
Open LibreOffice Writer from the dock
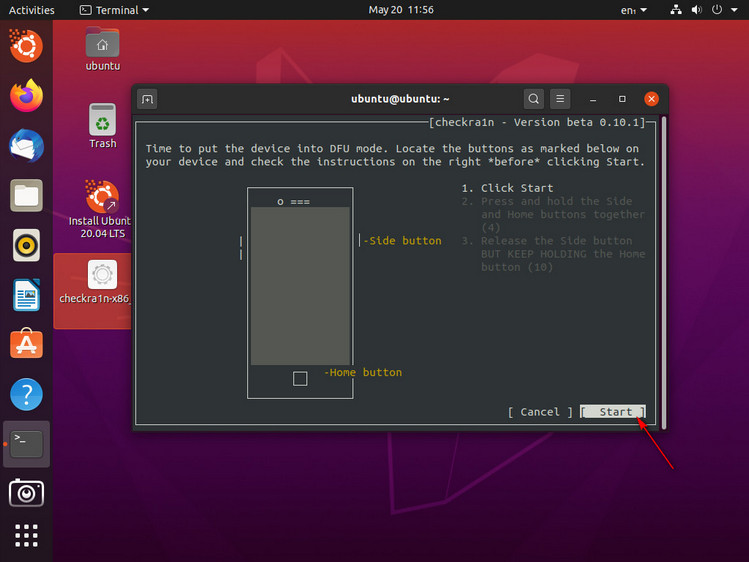coord(27,295)
